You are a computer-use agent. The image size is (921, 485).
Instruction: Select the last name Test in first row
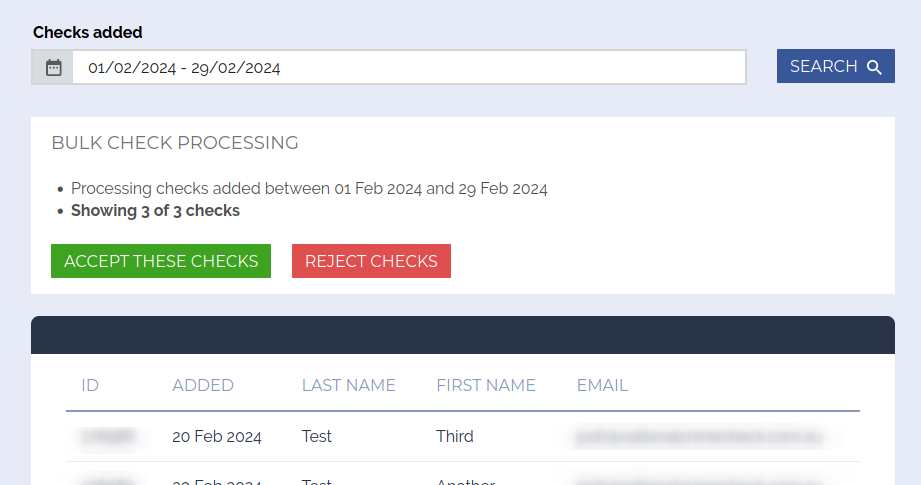(x=317, y=437)
